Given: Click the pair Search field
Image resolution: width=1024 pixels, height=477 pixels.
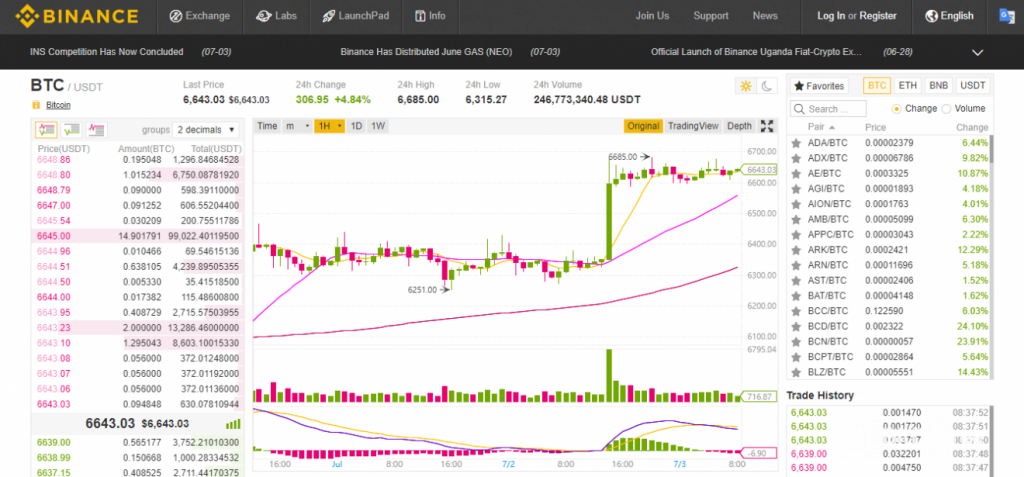Looking at the screenshot, I should tap(828, 109).
